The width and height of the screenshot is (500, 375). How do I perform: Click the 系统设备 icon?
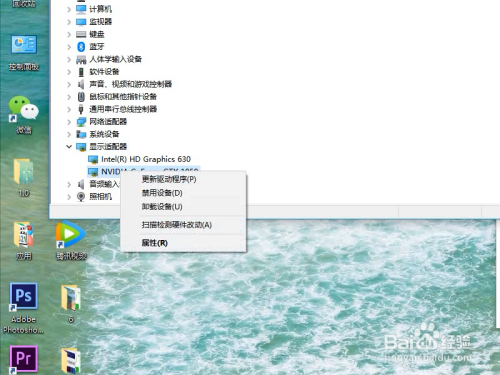pos(81,134)
